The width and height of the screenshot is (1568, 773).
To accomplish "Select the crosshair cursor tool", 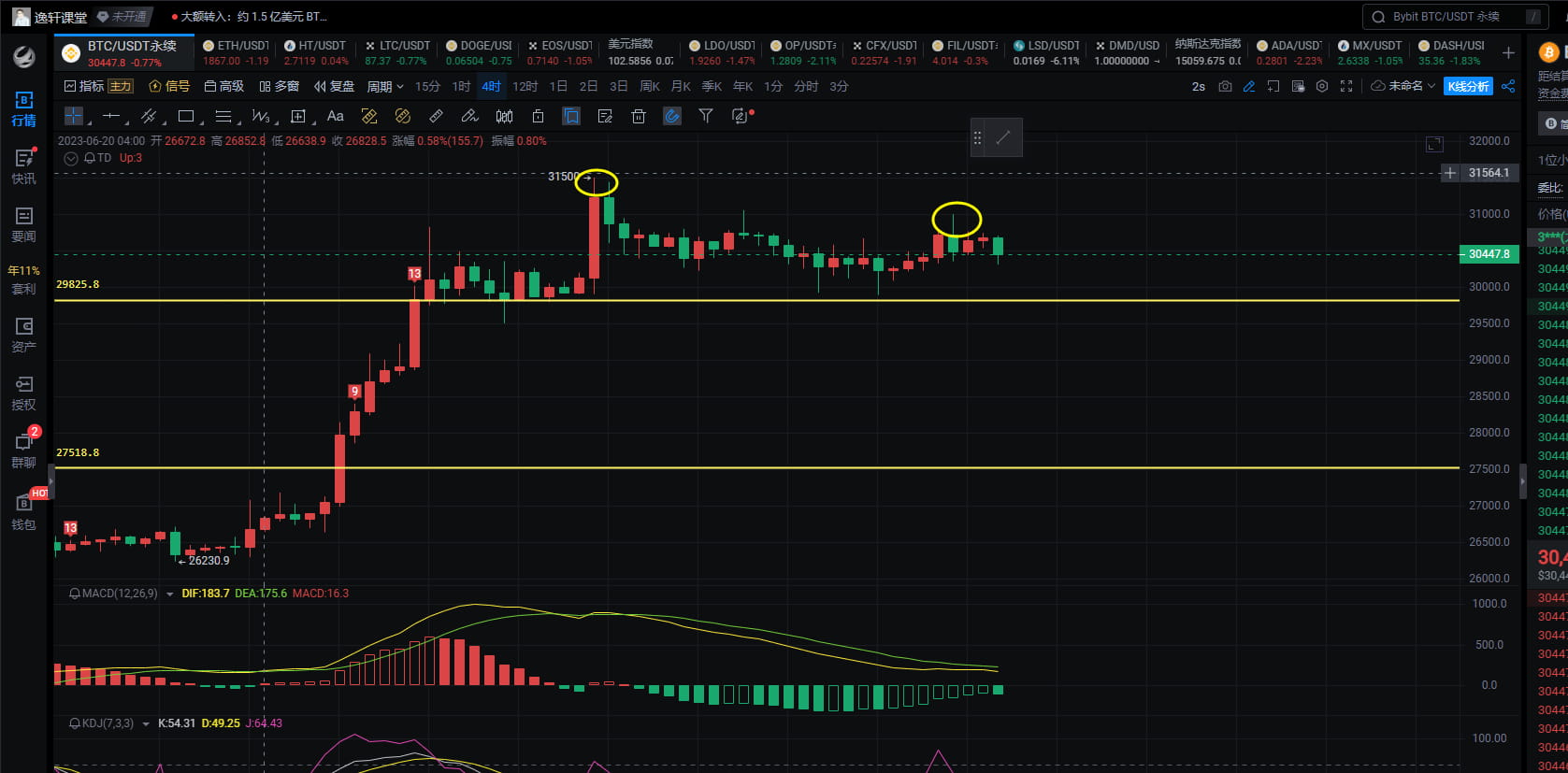I will [74, 116].
